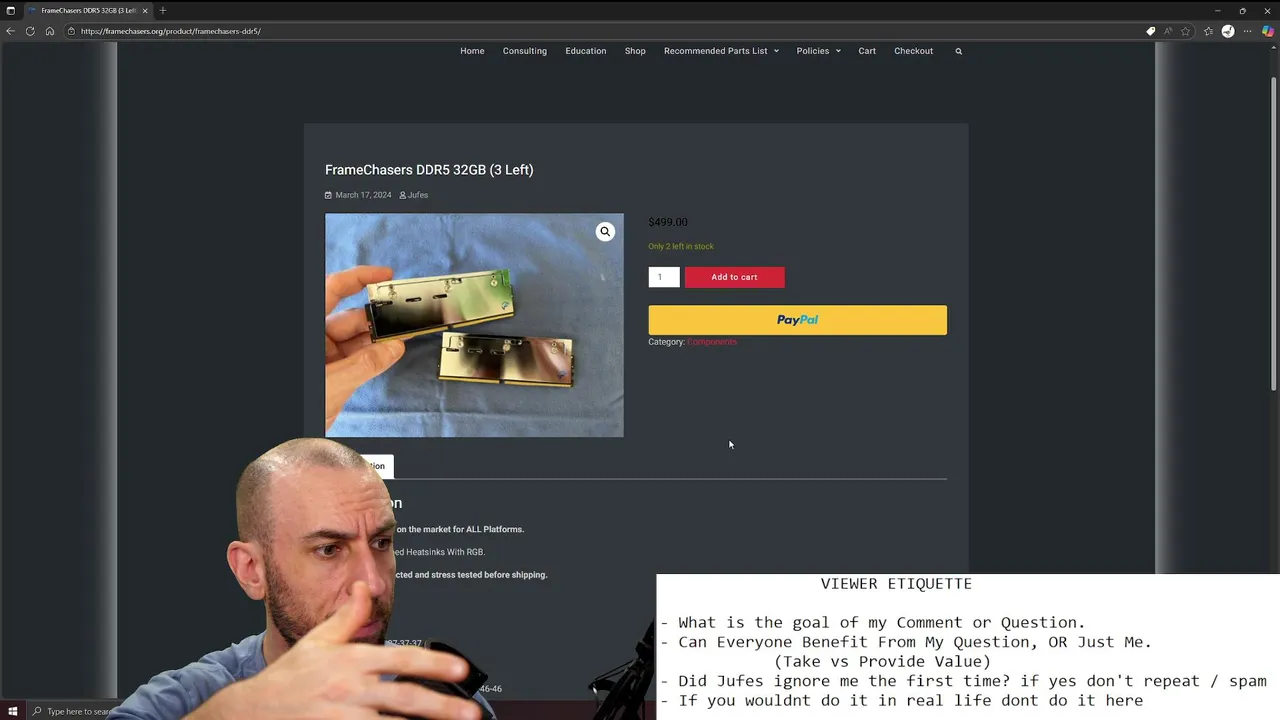Open the Windows Start menu
1280x720 pixels.
(12, 711)
